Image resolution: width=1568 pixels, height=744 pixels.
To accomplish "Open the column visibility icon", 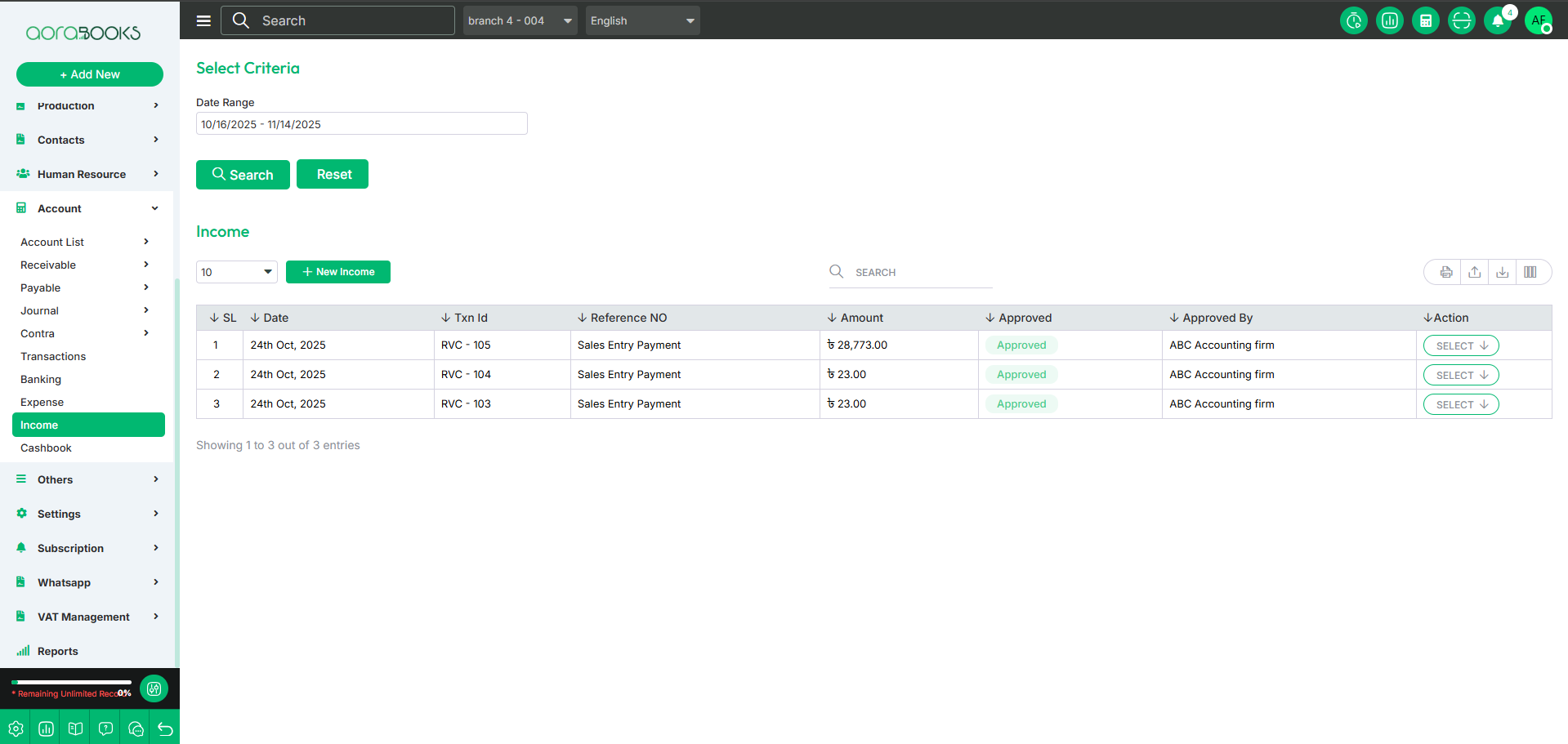I will pos(1530,272).
